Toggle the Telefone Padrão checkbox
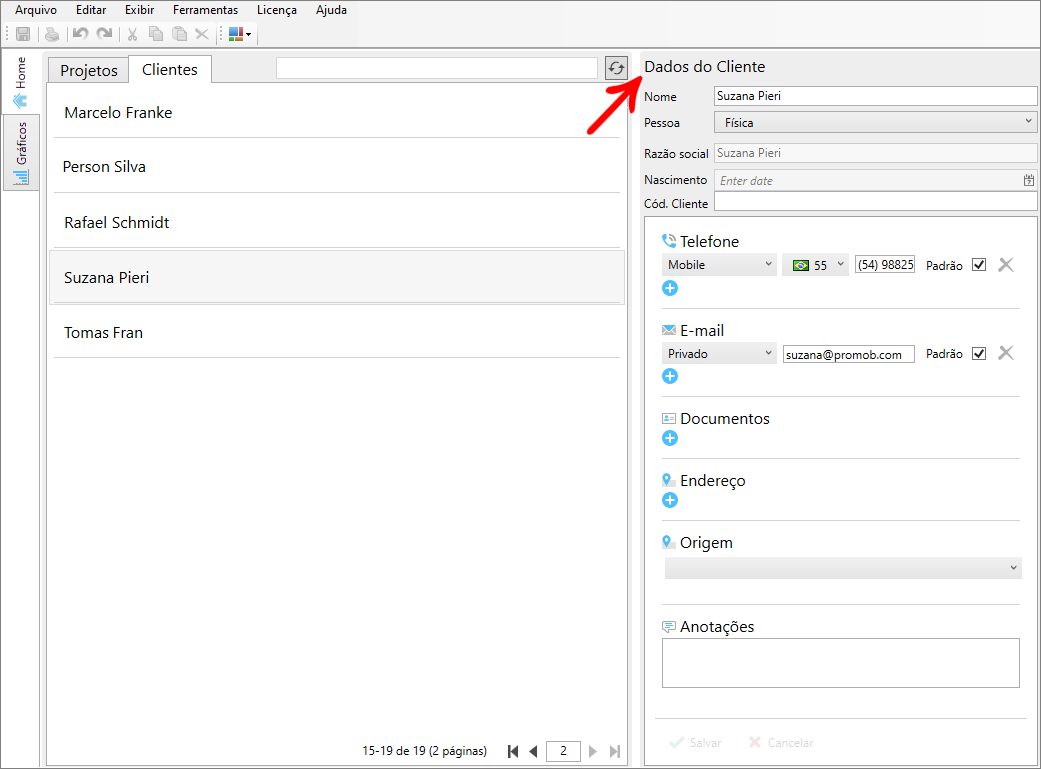1041x769 pixels. 979,264
